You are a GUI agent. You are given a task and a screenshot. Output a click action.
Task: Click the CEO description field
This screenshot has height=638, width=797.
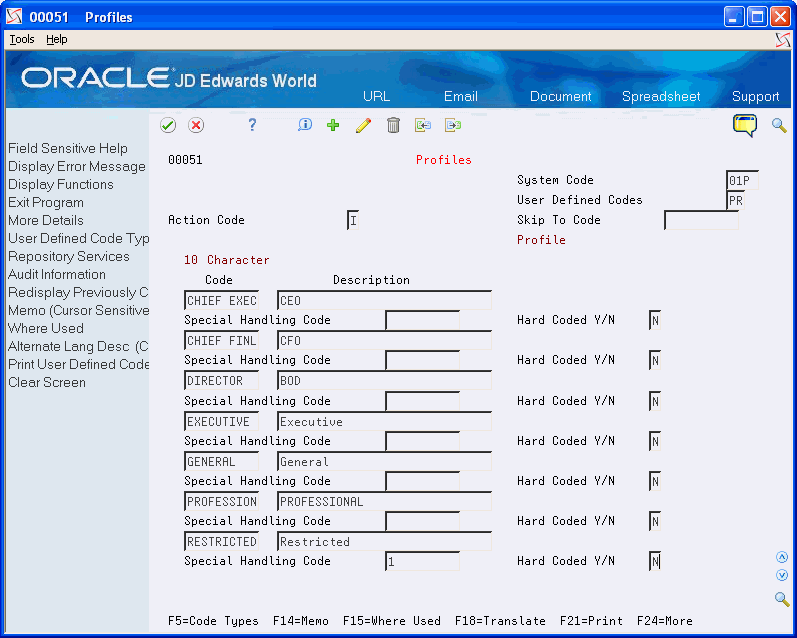tap(384, 300)
